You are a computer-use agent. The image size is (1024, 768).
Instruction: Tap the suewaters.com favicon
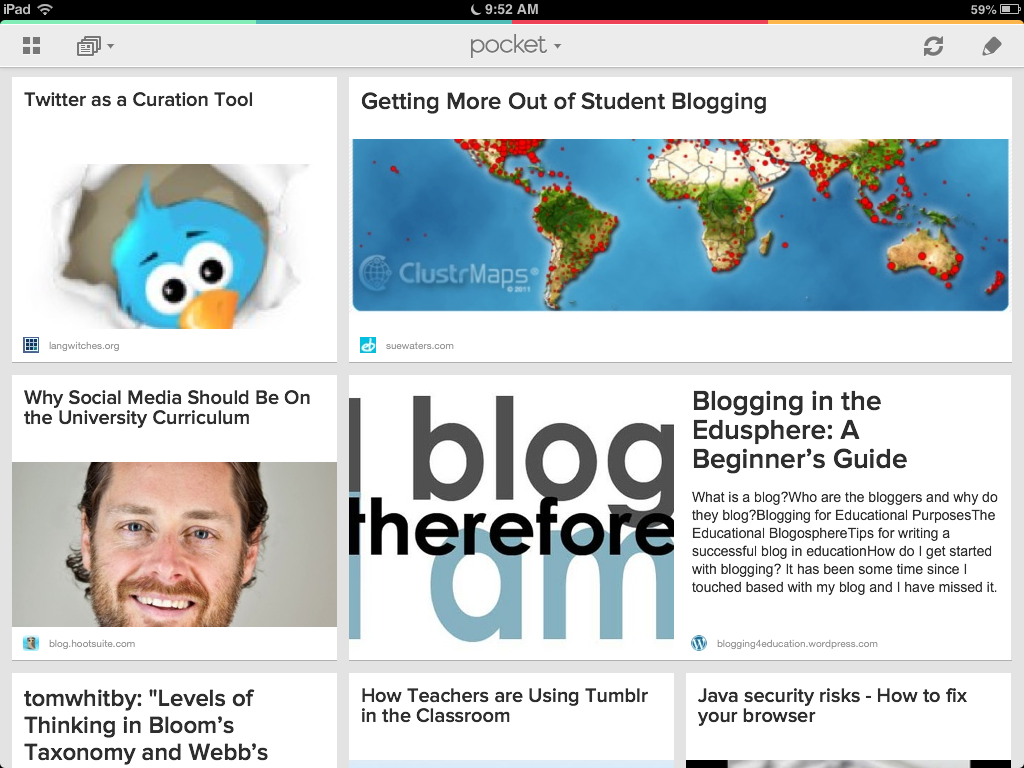click(368, 345)
